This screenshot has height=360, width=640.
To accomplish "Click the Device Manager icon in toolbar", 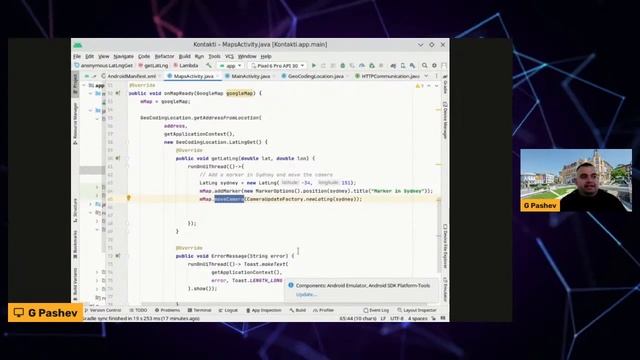I will (402, 65).
